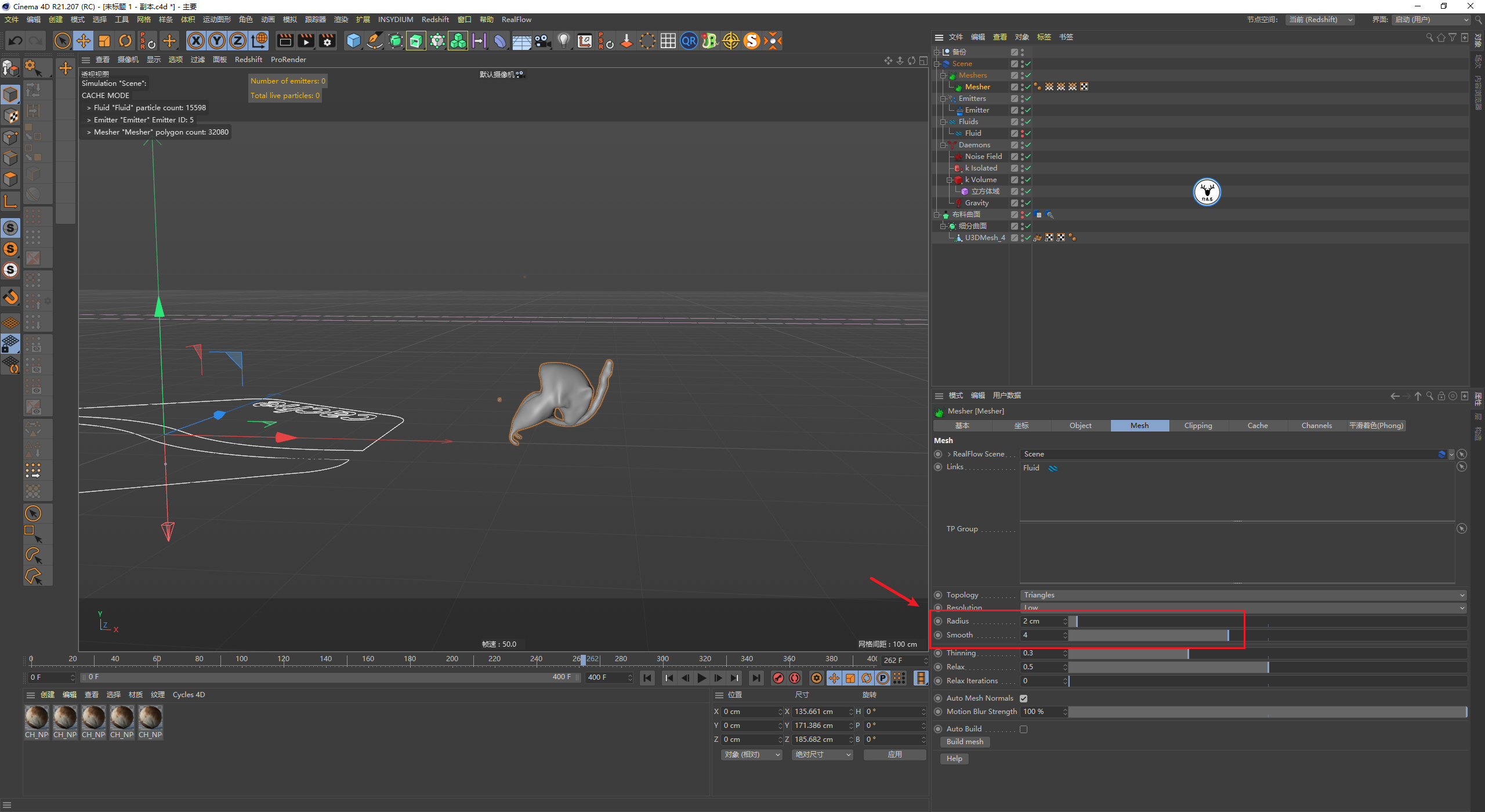Click the record keyframe icon
This screenshot has height=812, width=1485.
[x=778, y=678]
